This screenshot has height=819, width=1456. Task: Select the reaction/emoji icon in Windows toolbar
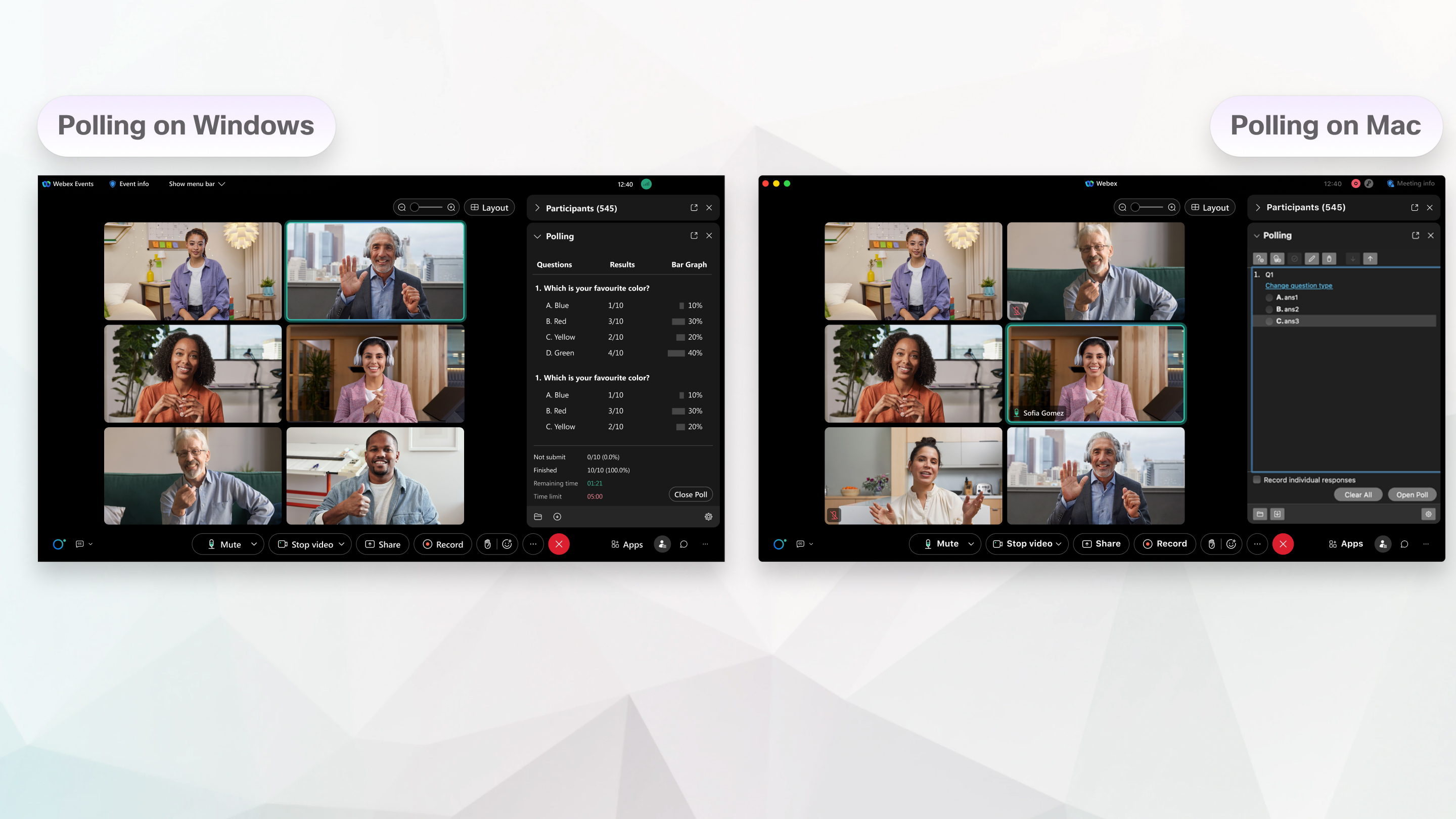tap(508, 544)
